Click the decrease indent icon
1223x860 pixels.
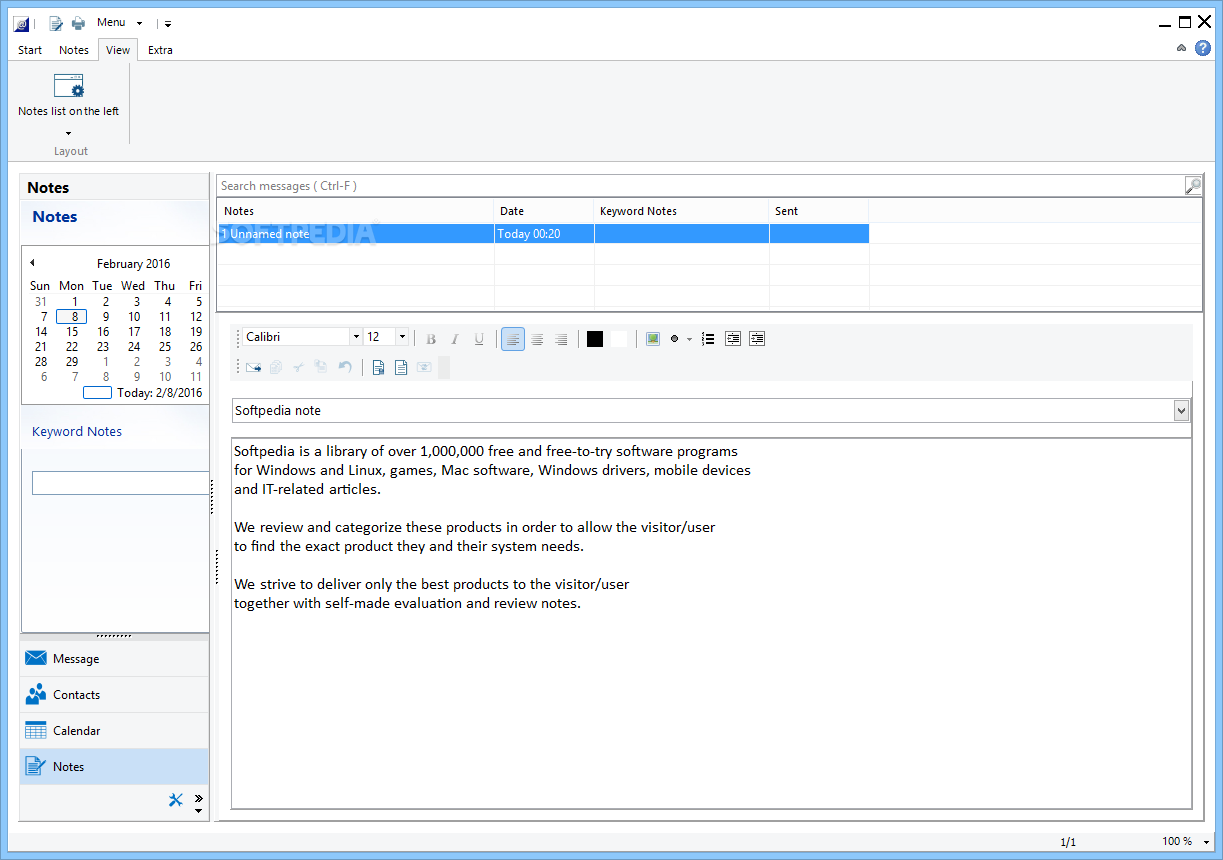point(733,339)
